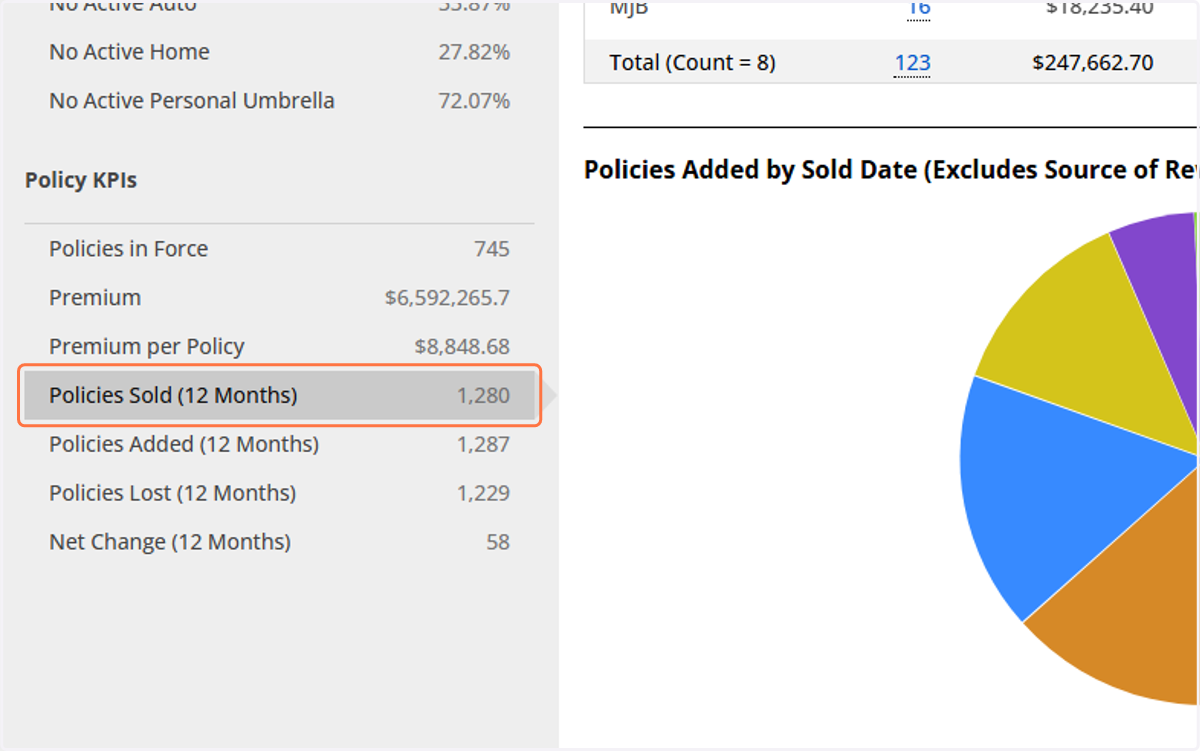The width and height of the screenshot is (1200, 751).
Task: Click the total amount $247,662.70
Action: tap(1093, 63)
